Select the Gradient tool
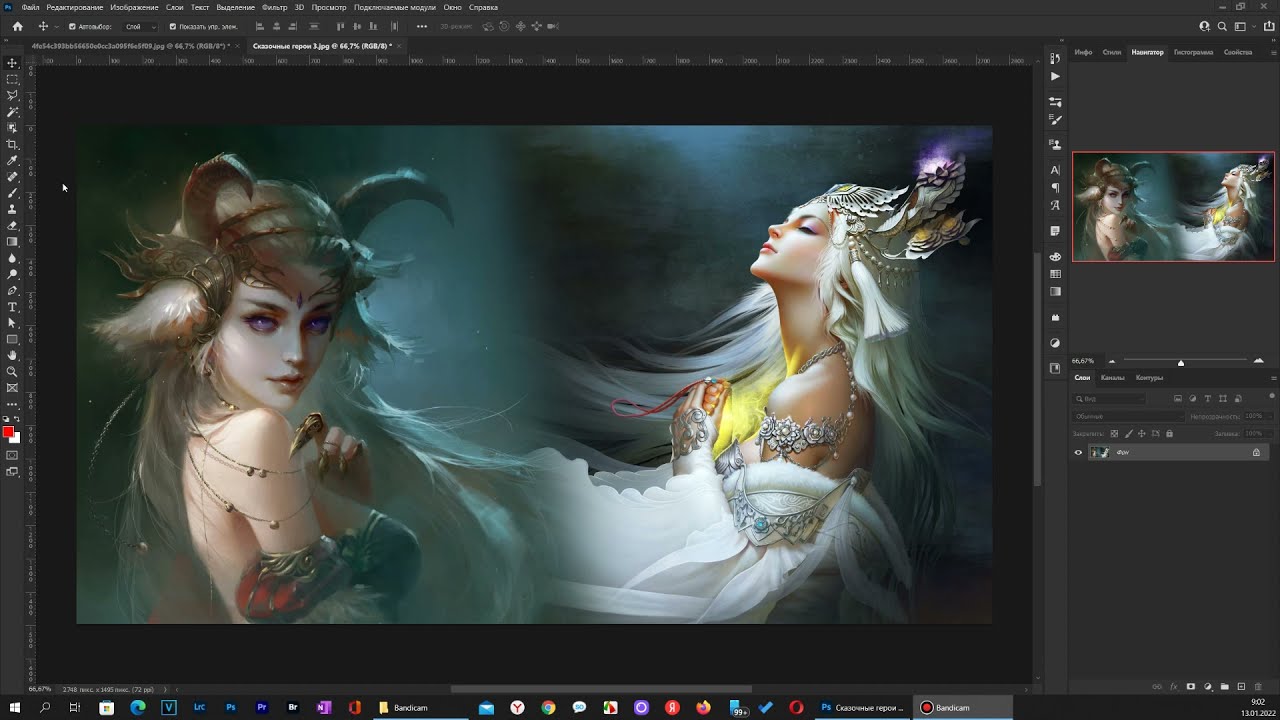This screenshot has height=720, width=1280. click(x=12, y=242)
